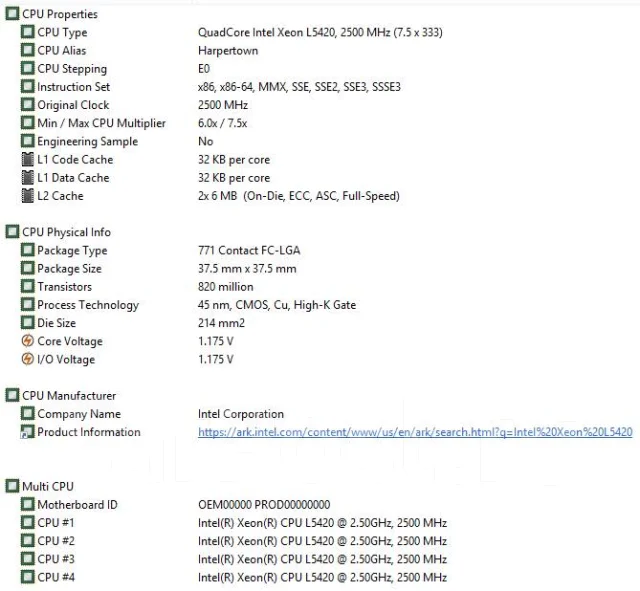The width and height of the screenshot is (640, 591).
Task: Click the shortcut icon beside Product Information
Action: [x=27, y=431]
